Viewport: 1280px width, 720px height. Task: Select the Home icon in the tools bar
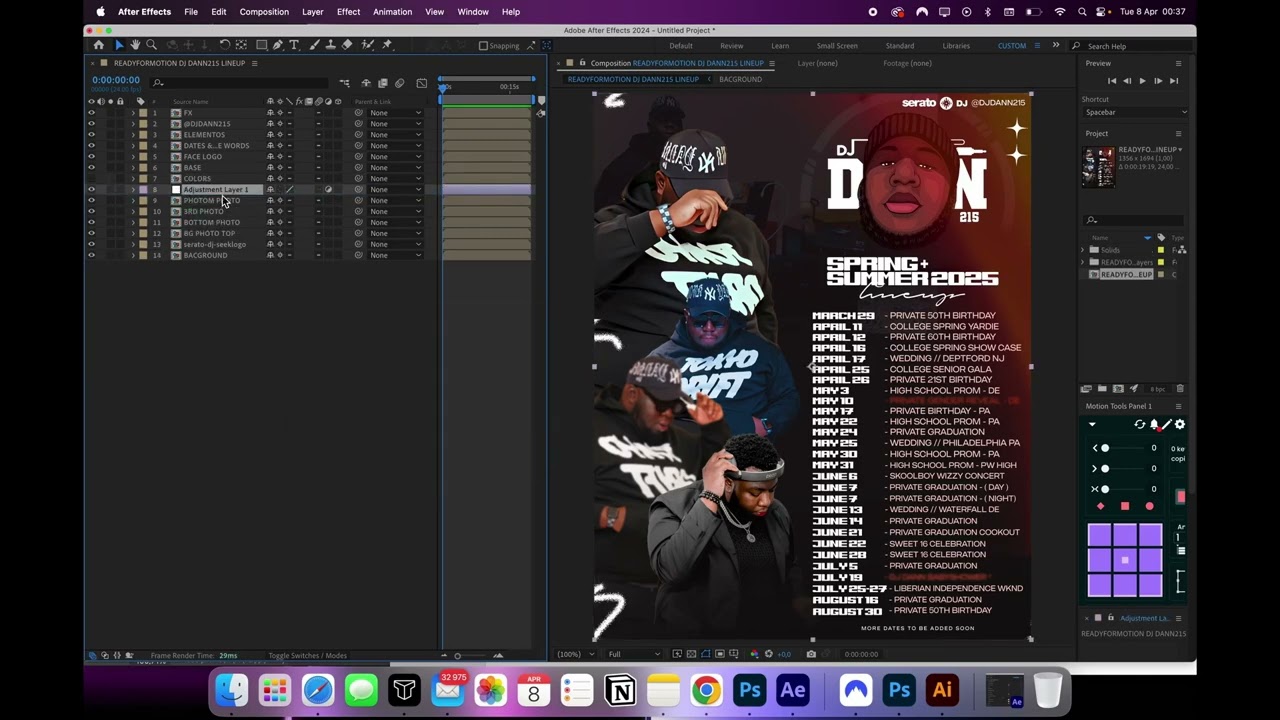(98, 45)
